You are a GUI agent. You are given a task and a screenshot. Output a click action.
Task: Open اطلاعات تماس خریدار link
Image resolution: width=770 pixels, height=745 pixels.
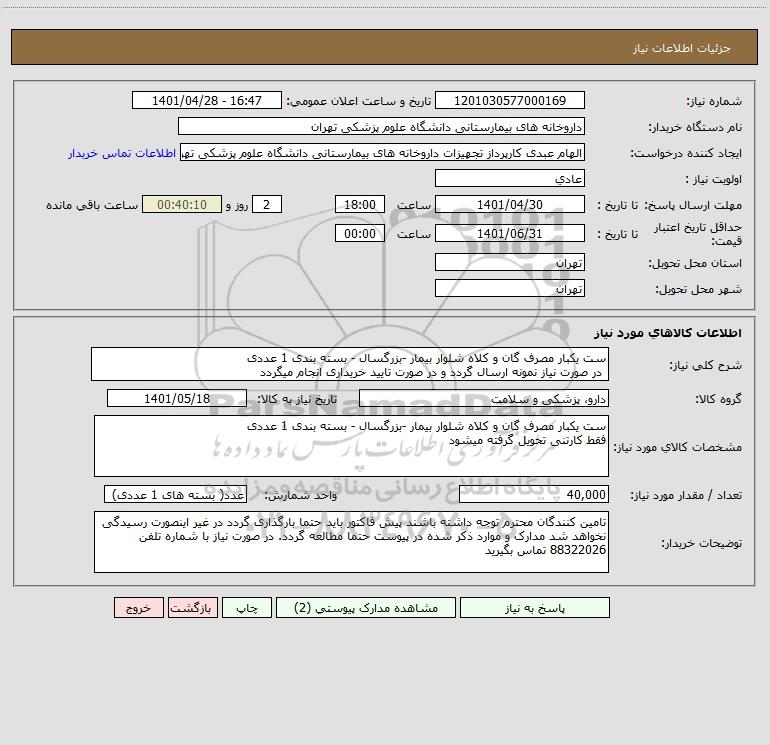coord(122,153)
